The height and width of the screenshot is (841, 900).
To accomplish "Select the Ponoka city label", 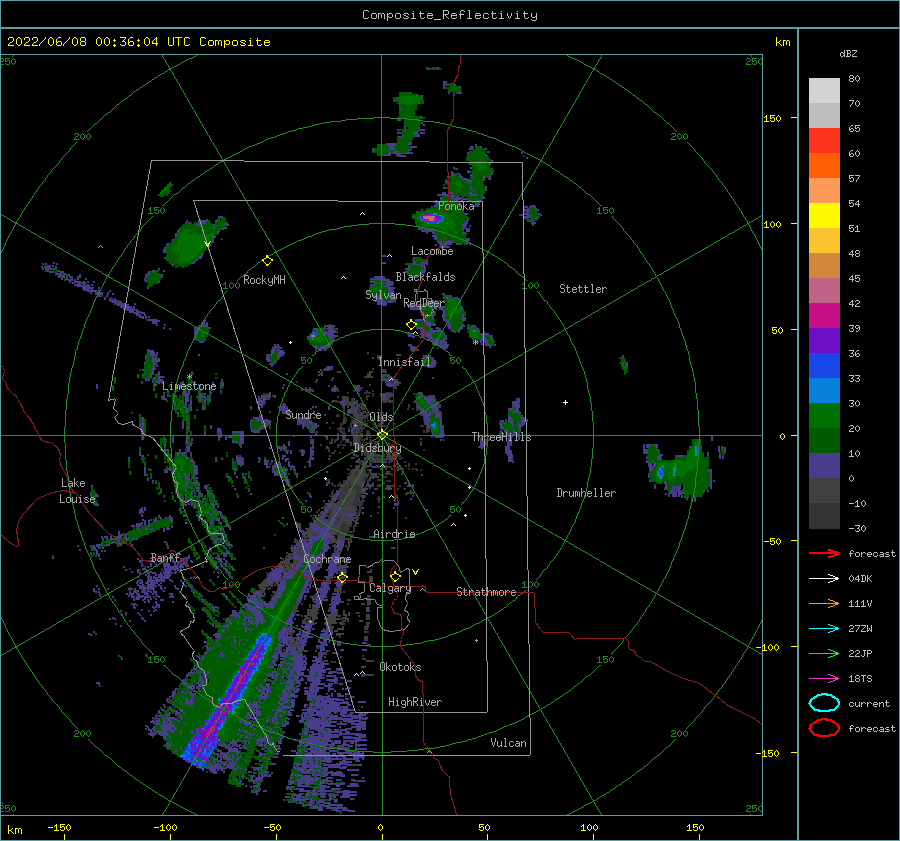I will point(456,206).
